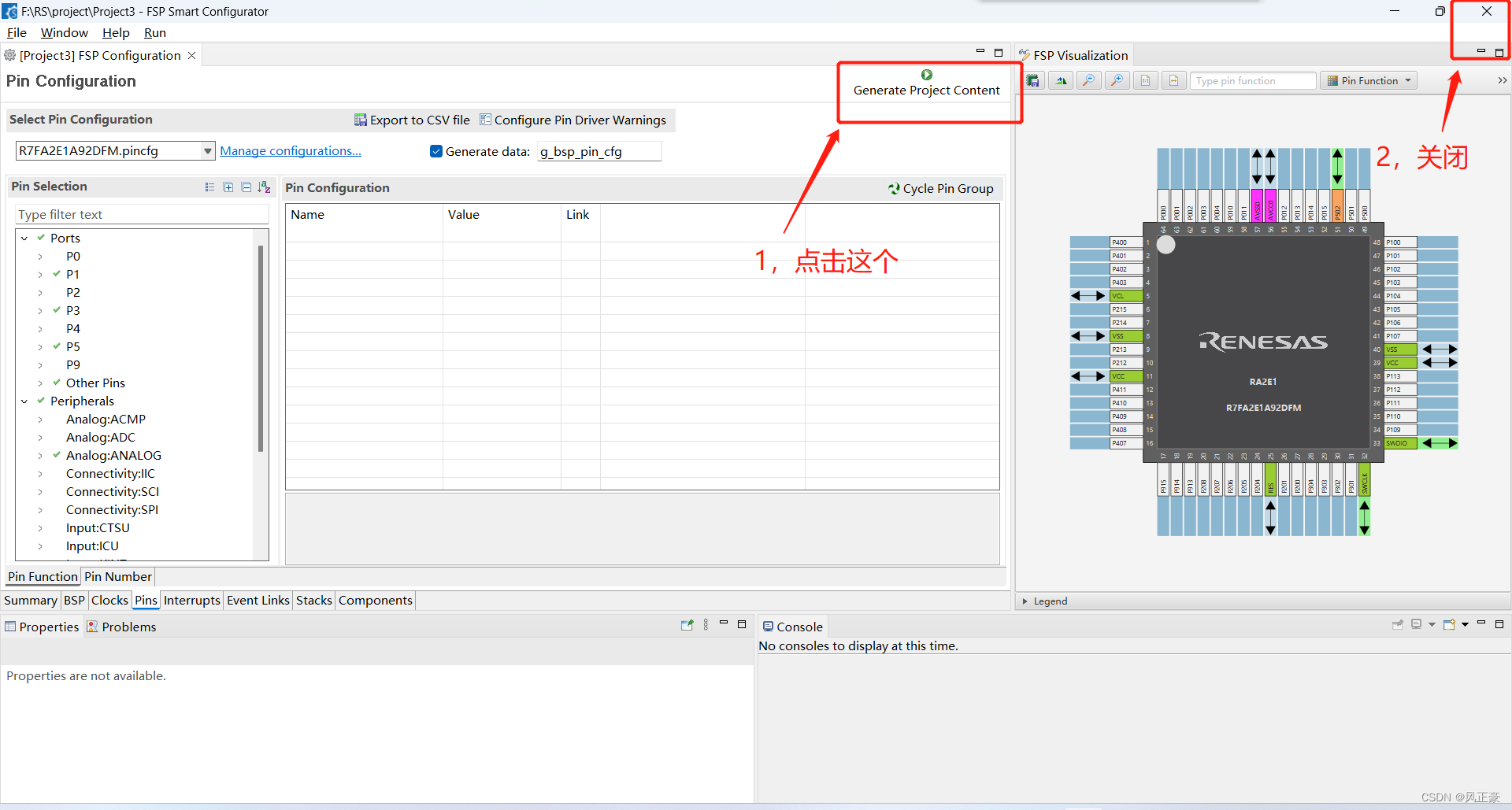
Task: Expand the P0 port node
Action: (x=40, y=257)
